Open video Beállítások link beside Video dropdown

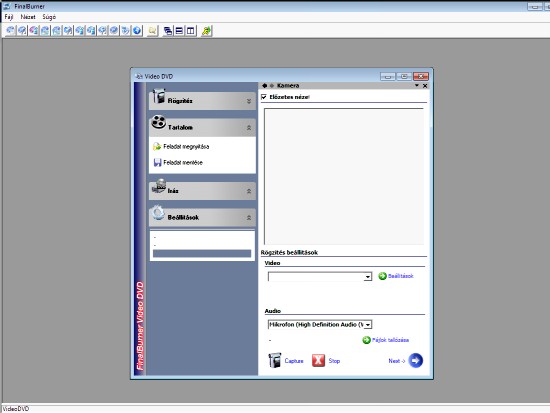point(401,276)
